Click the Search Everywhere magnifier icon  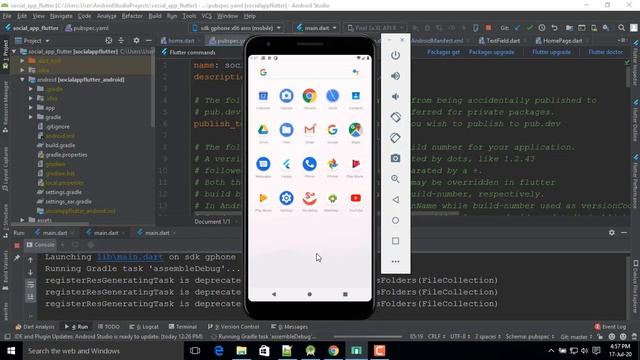tap(621, 28)
